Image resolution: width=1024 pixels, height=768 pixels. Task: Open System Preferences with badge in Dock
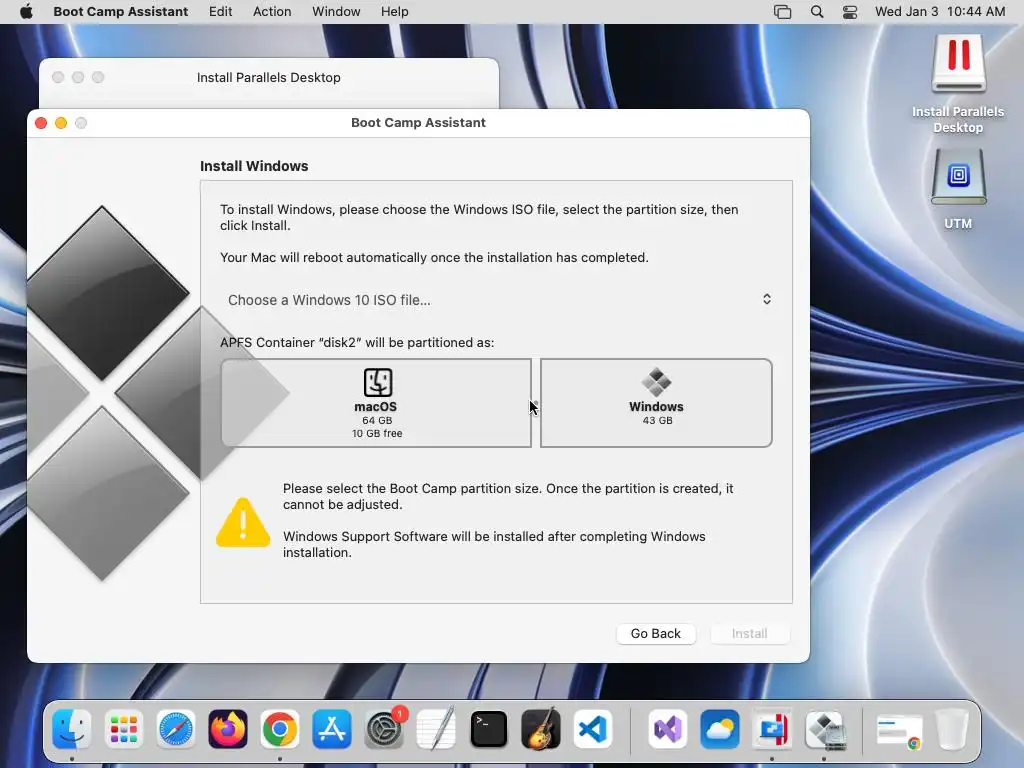(384, 729)
